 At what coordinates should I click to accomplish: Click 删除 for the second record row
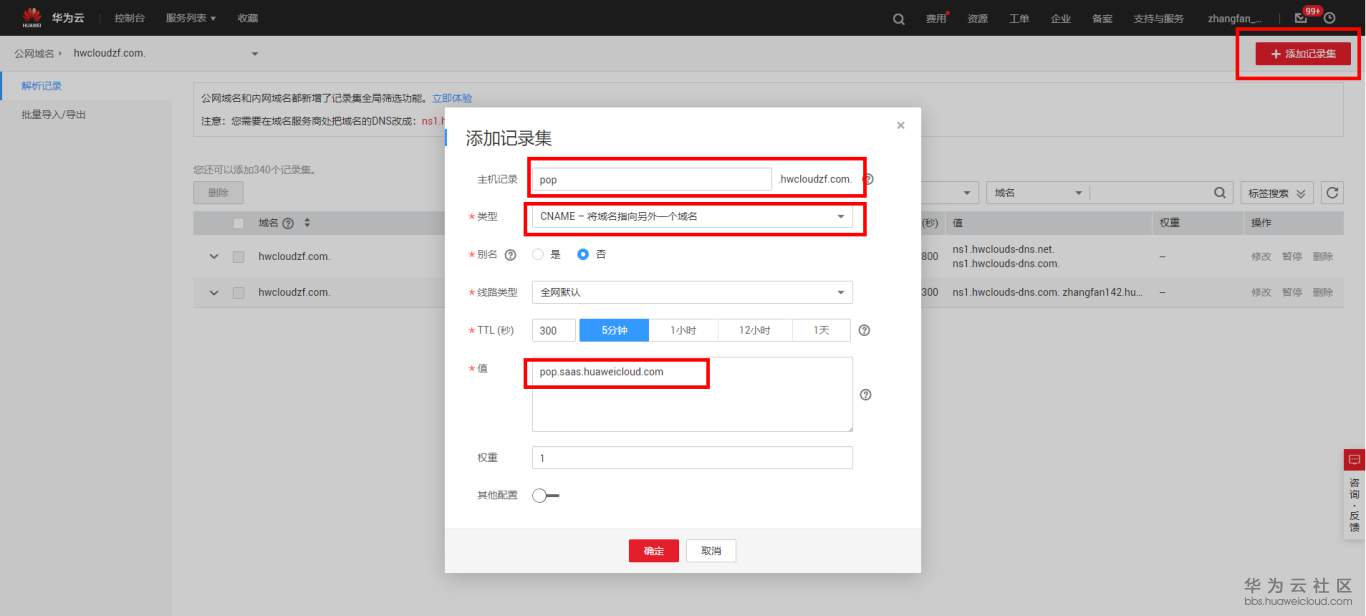tap(1323, 292)
